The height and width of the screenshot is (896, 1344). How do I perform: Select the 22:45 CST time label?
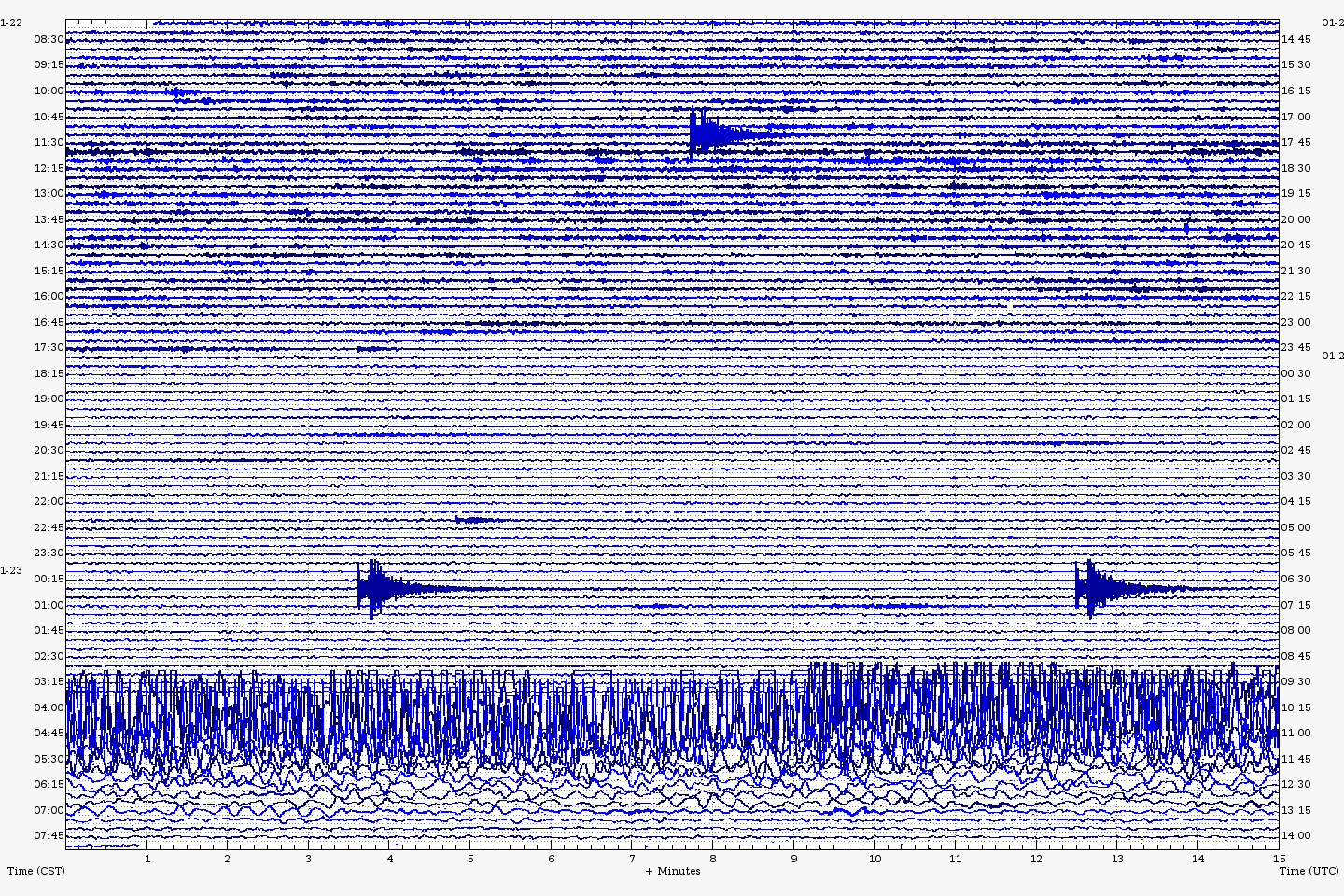click(49, 527)
